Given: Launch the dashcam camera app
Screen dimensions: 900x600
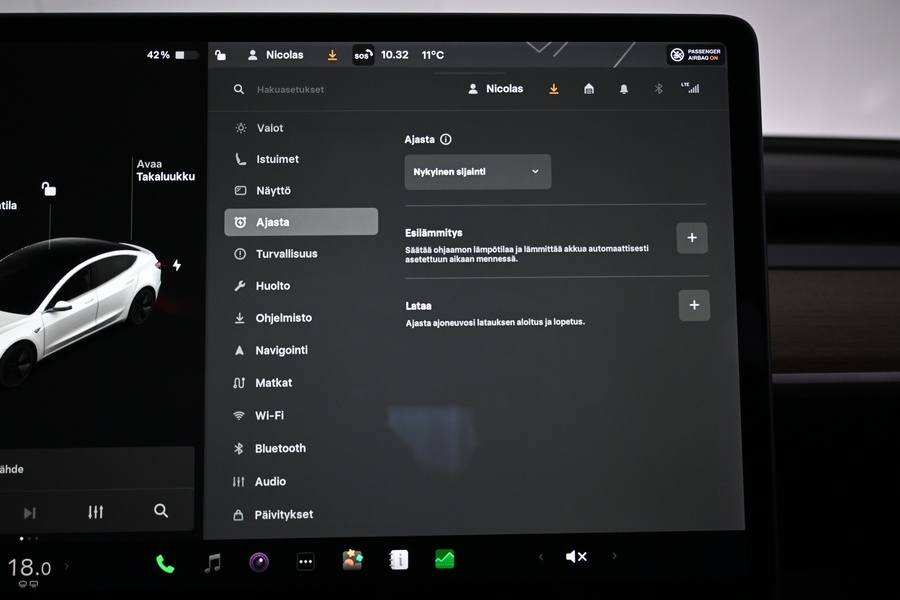Looking at the screenshot, I should (259, 562).
